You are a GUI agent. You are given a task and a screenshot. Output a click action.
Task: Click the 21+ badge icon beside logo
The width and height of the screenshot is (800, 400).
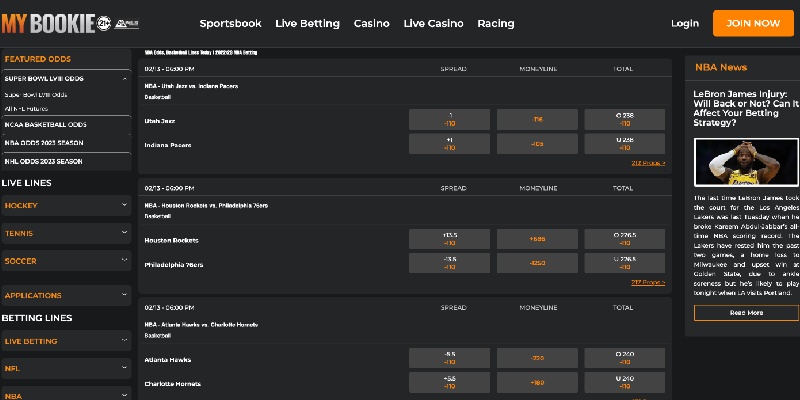[x=104, y=23]
